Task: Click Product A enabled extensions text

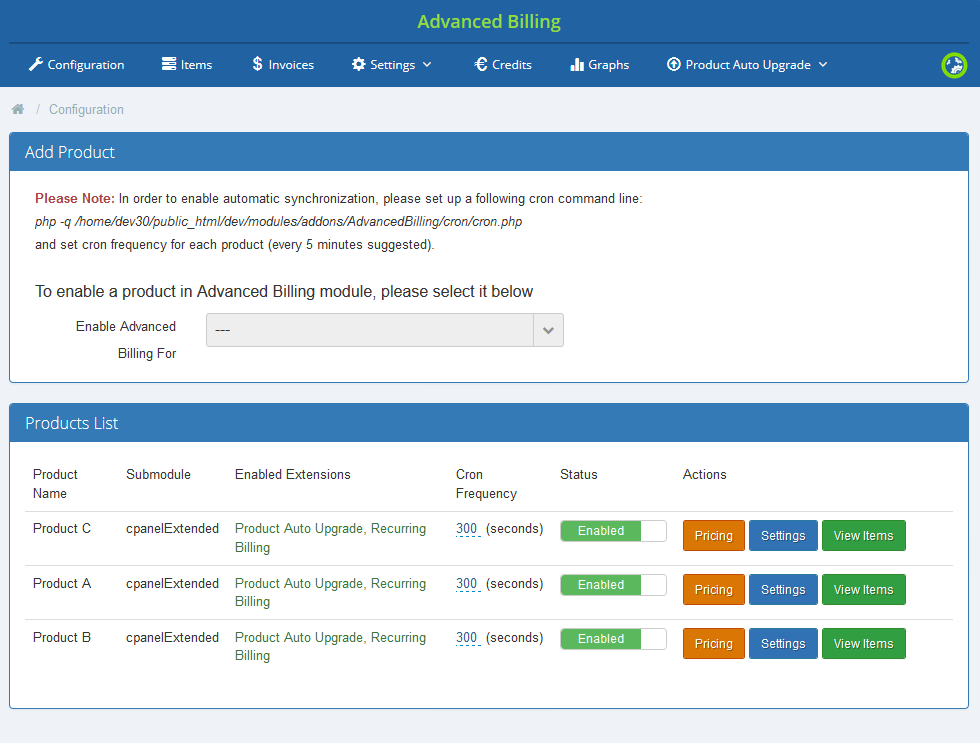Action: click(x=330, y=592)
